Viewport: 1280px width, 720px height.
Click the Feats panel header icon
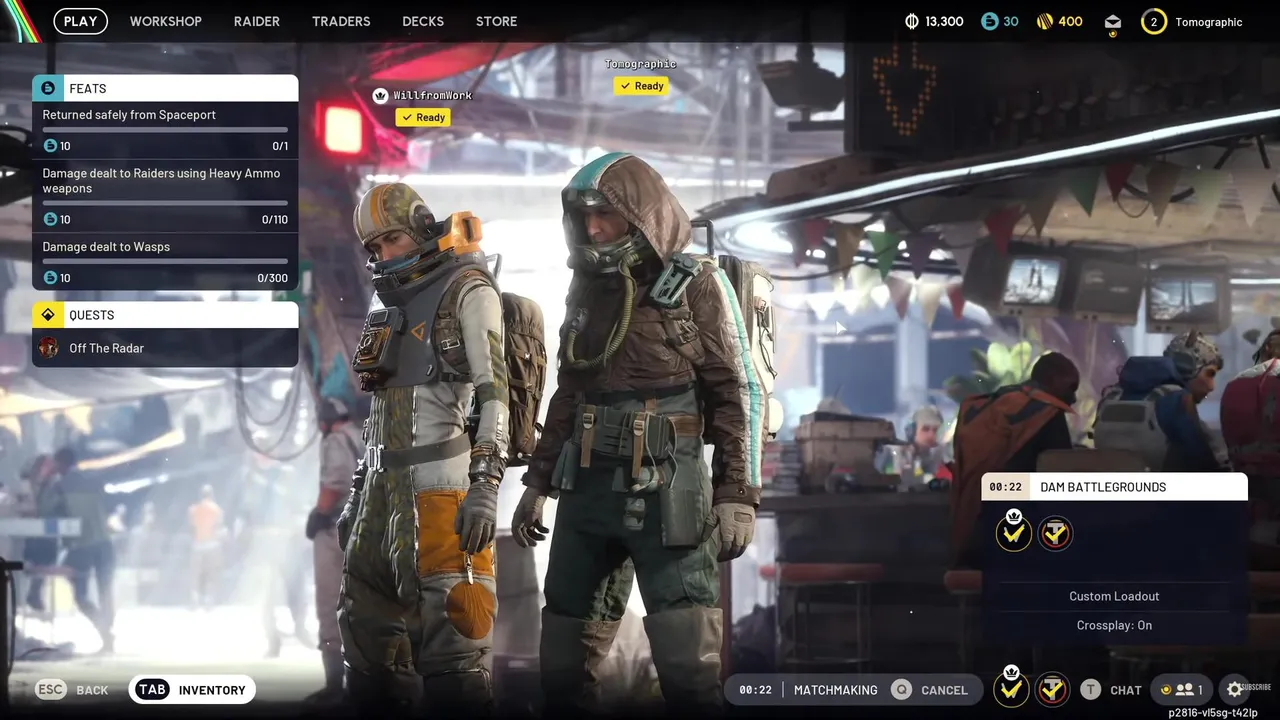point(48,88)
